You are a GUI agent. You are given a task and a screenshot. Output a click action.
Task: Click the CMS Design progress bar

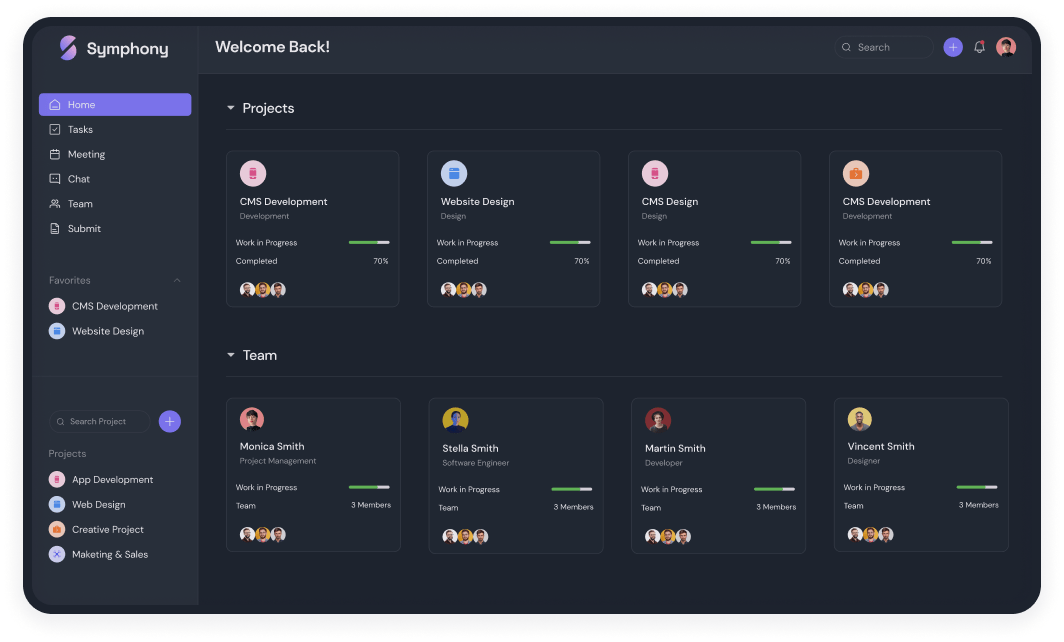[770, 242]
